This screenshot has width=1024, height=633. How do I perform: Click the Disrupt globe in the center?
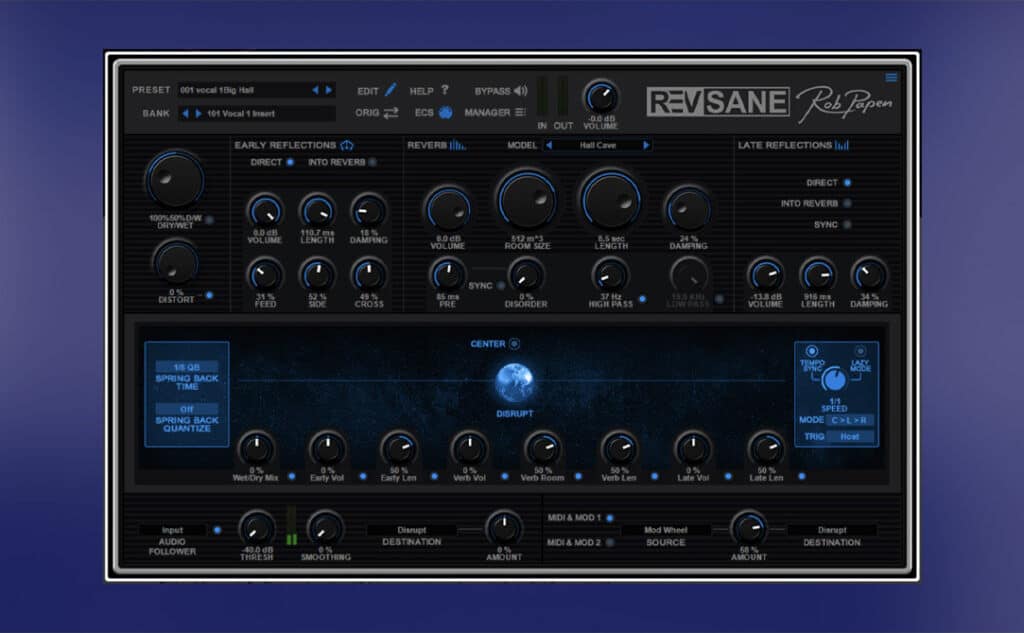[514, 383]
